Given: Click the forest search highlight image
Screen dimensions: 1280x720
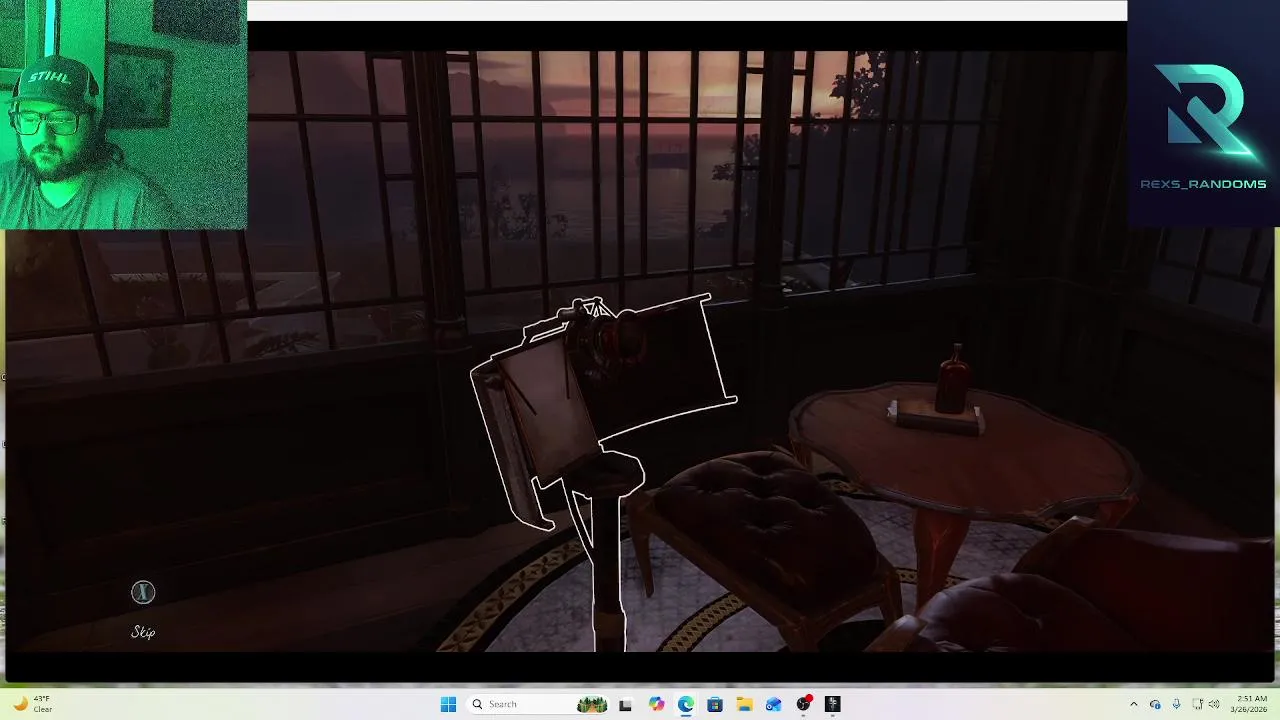Looking at the screenshot, I should pyautogui.click(x=592, y=704).
